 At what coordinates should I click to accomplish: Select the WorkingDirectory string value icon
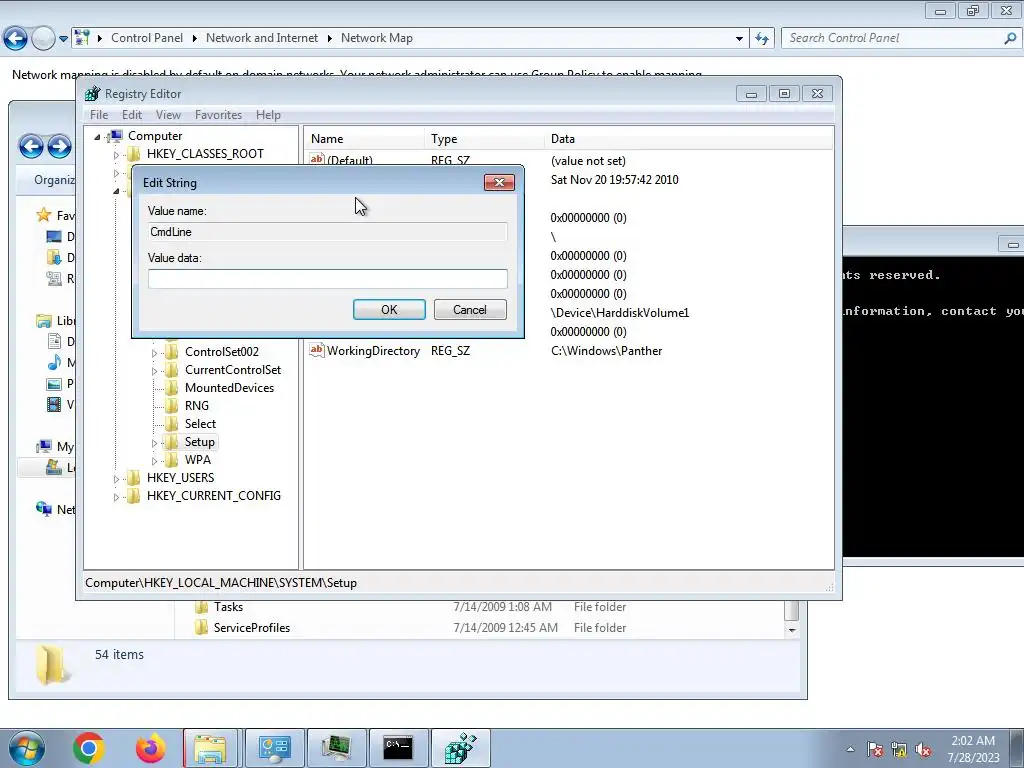click(x=317, y=350)
